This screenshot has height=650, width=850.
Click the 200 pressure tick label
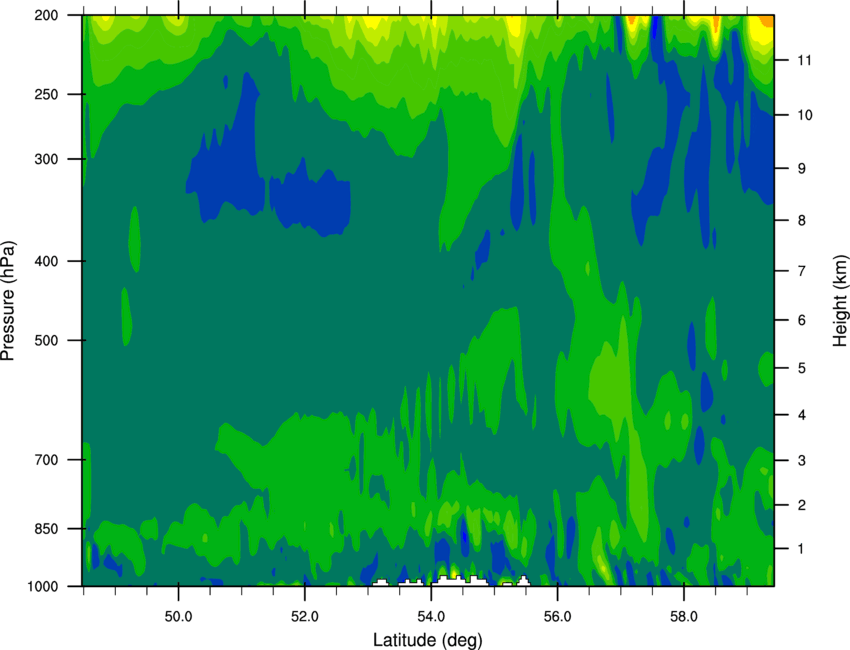(46, 15)
